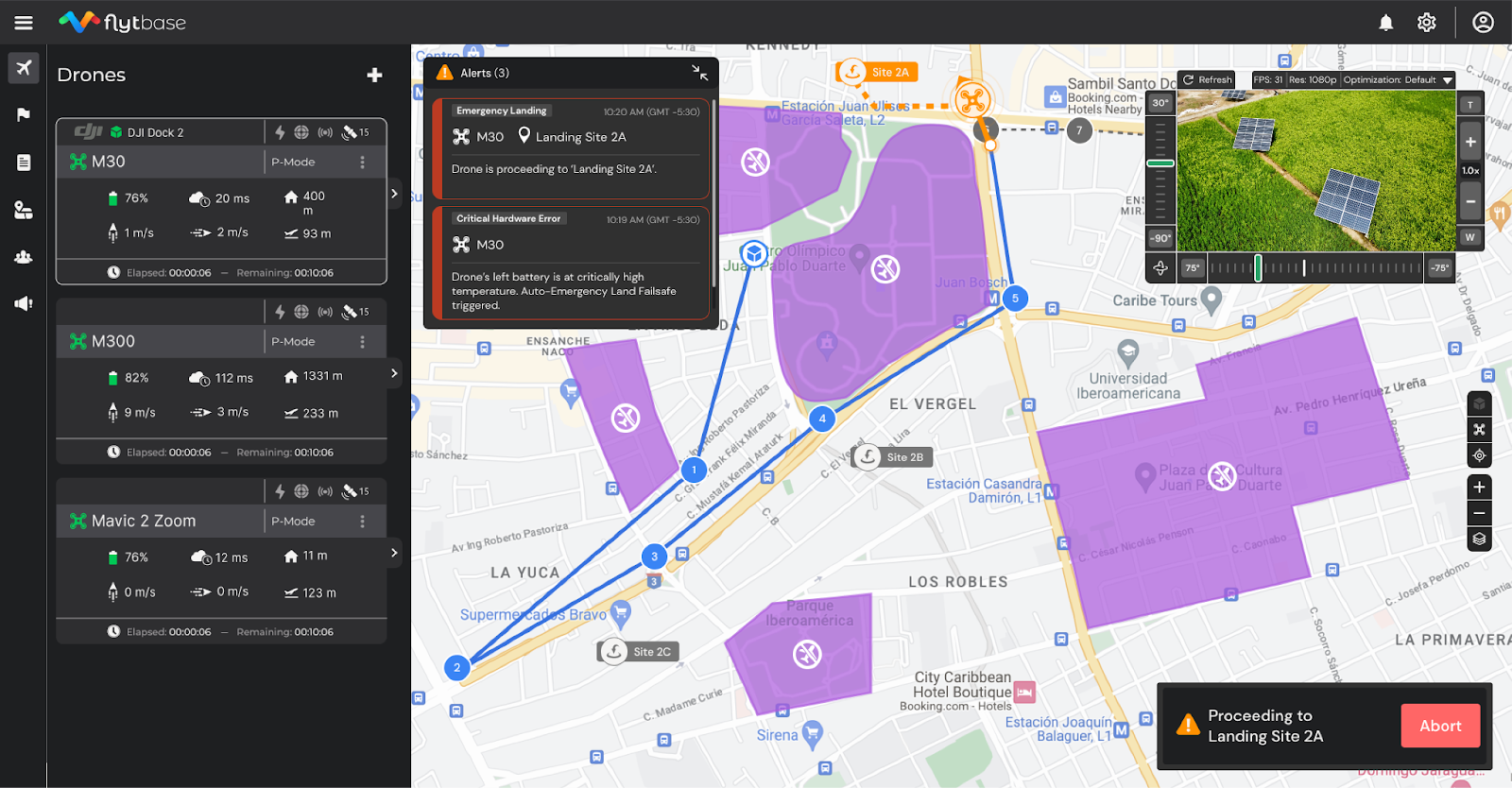
Task: Select the Site 2B landing marker
Action: (x=892, y=457)
